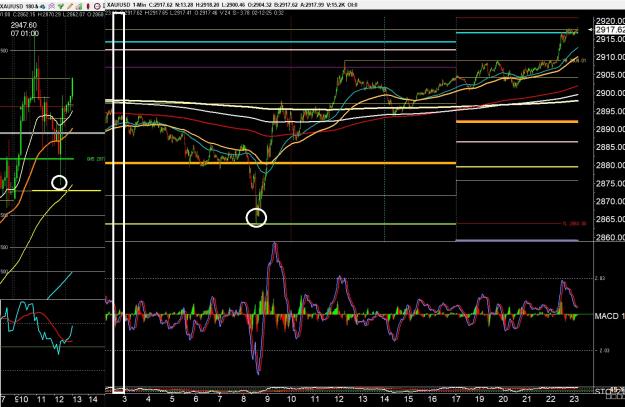Click the bar chart icon in left chart toolbar
This screenshot has height=407, width=625.
[79, 6]
